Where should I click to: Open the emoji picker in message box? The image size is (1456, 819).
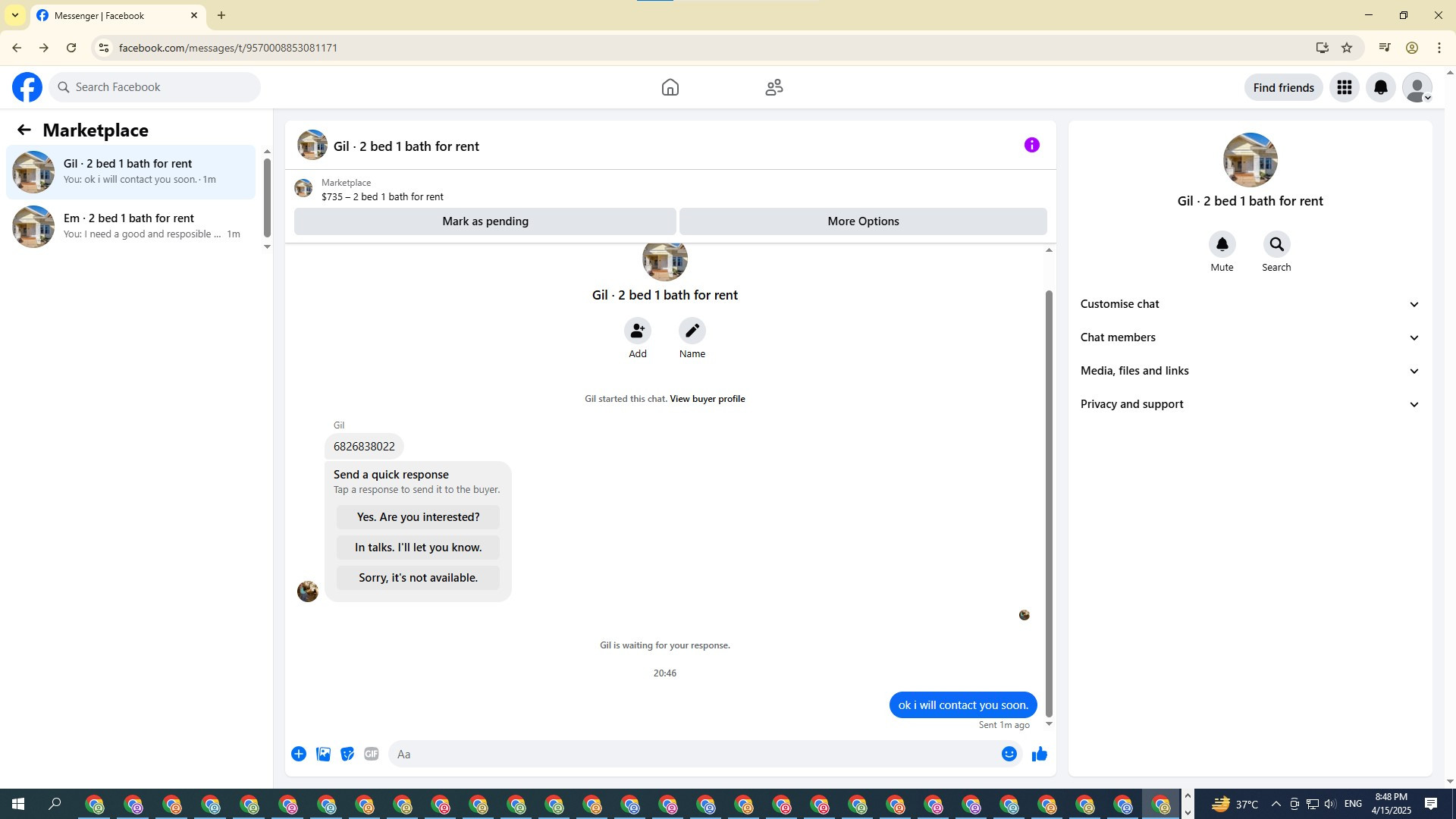coord(1009,754)
